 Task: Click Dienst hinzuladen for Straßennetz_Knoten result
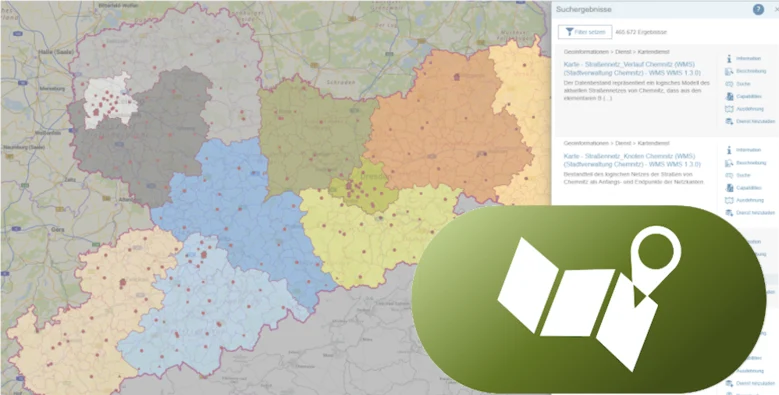tap(750, 213)
